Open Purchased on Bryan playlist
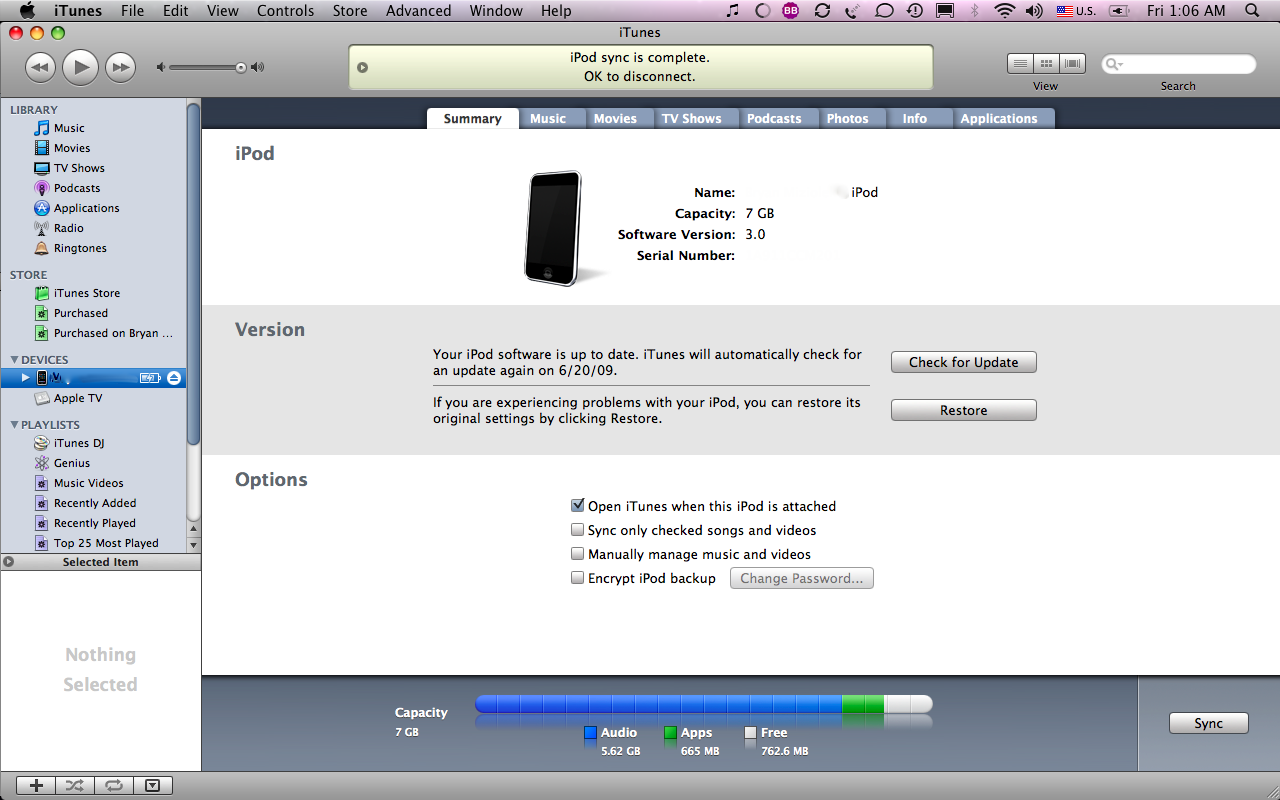Image resolution: width=1280 pixels, height=800 pixels. point(113,333)
